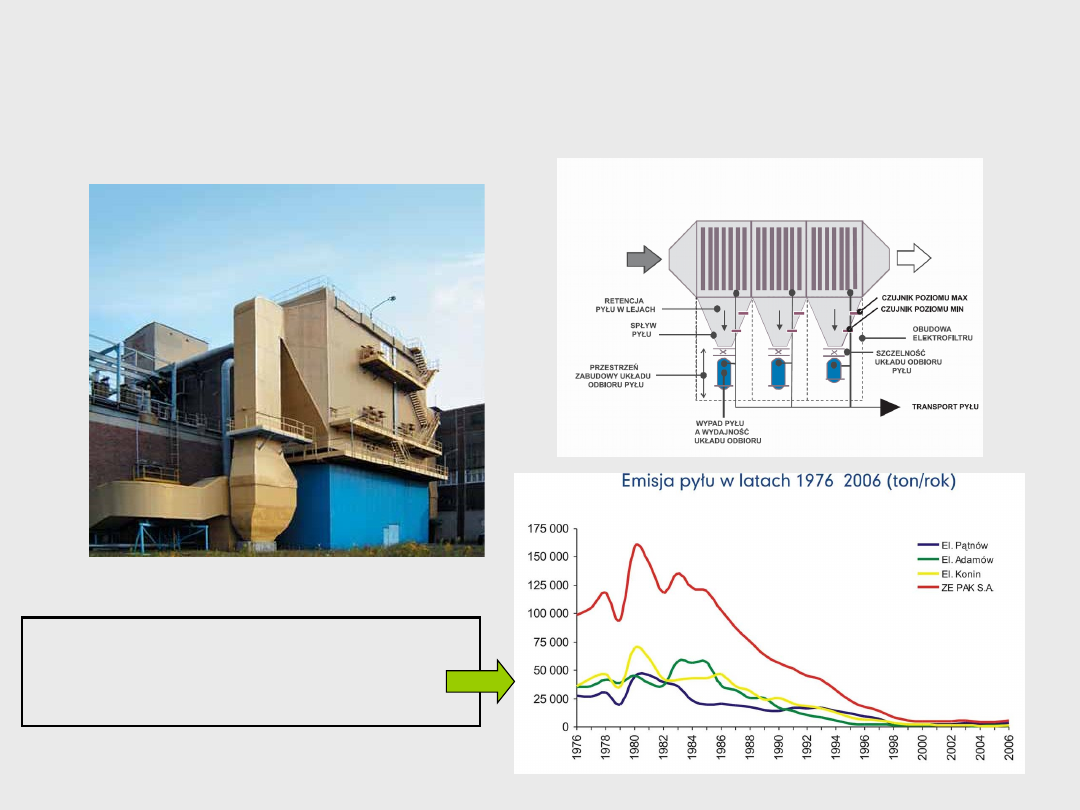
Task: Select the power plant building photo
Action: 287,370
